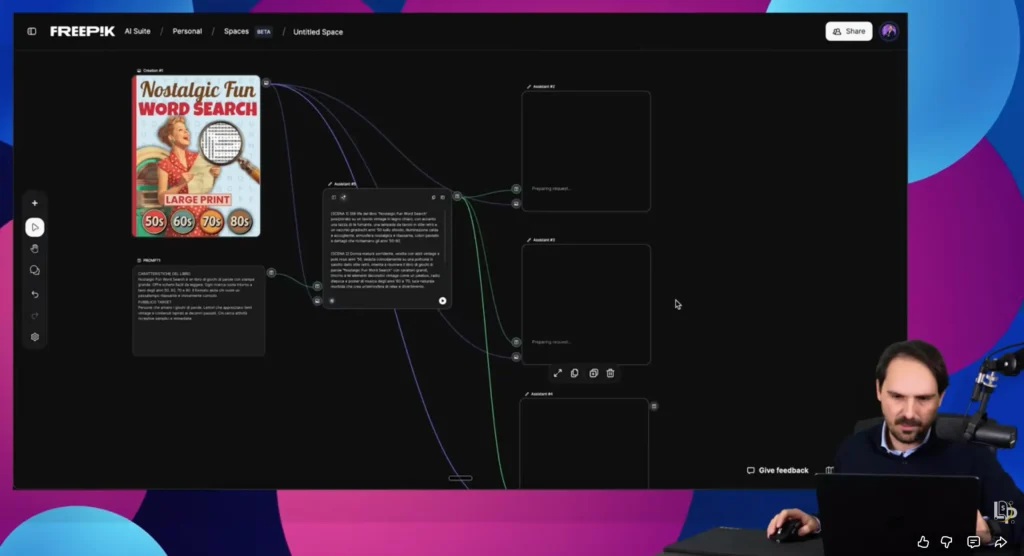The image size is (1024, 556).
Task: Open the user profile avatar
Action: pos(889,31)
